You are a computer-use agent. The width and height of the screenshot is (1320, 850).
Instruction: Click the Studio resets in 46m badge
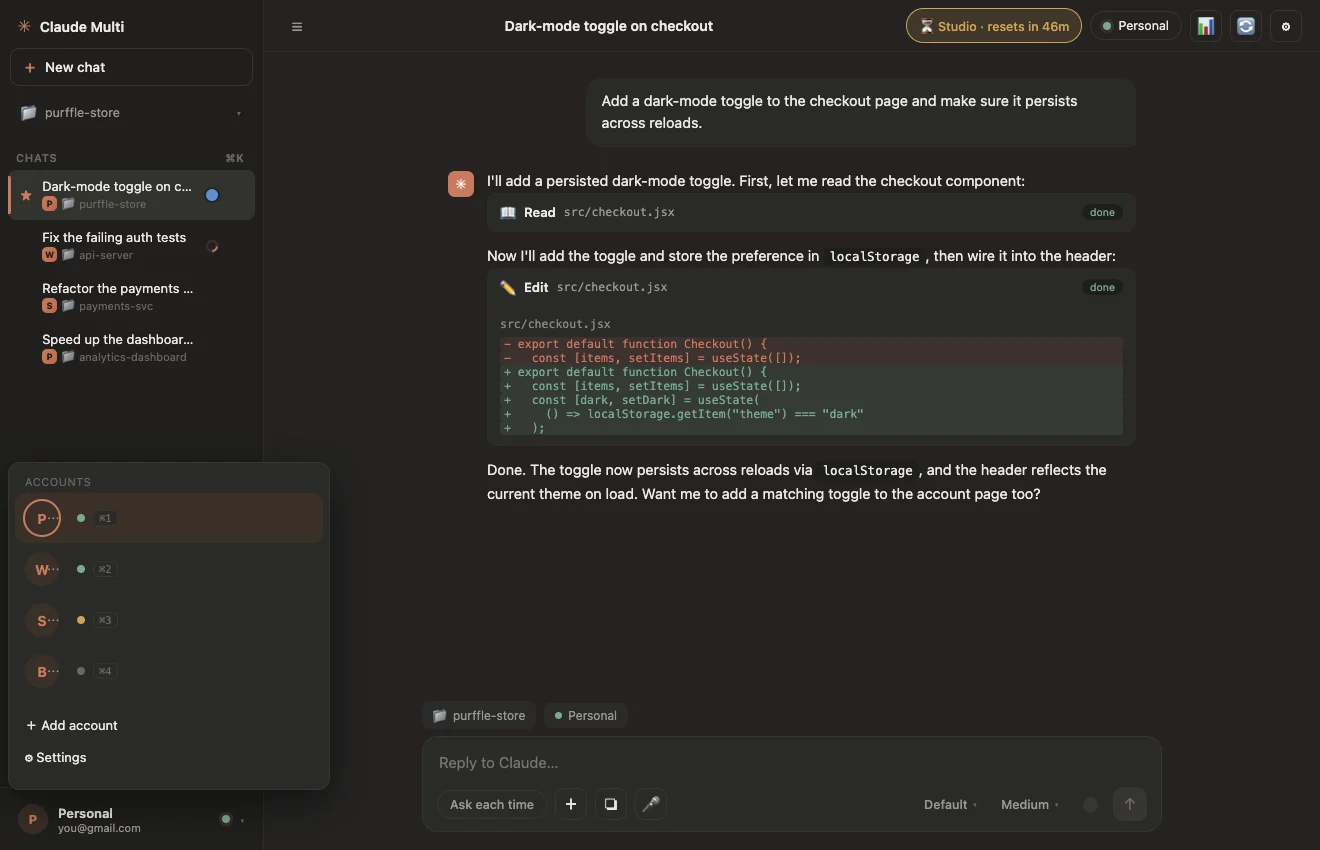pyautogui.click(x=994, y=26)
